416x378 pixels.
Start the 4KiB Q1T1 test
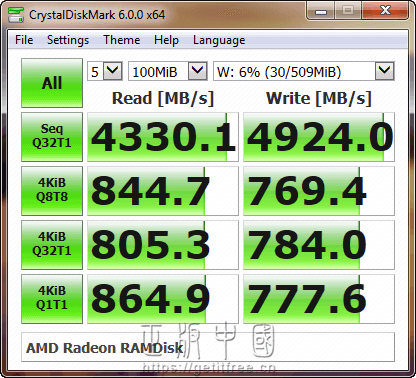click(x=52, y=299)
